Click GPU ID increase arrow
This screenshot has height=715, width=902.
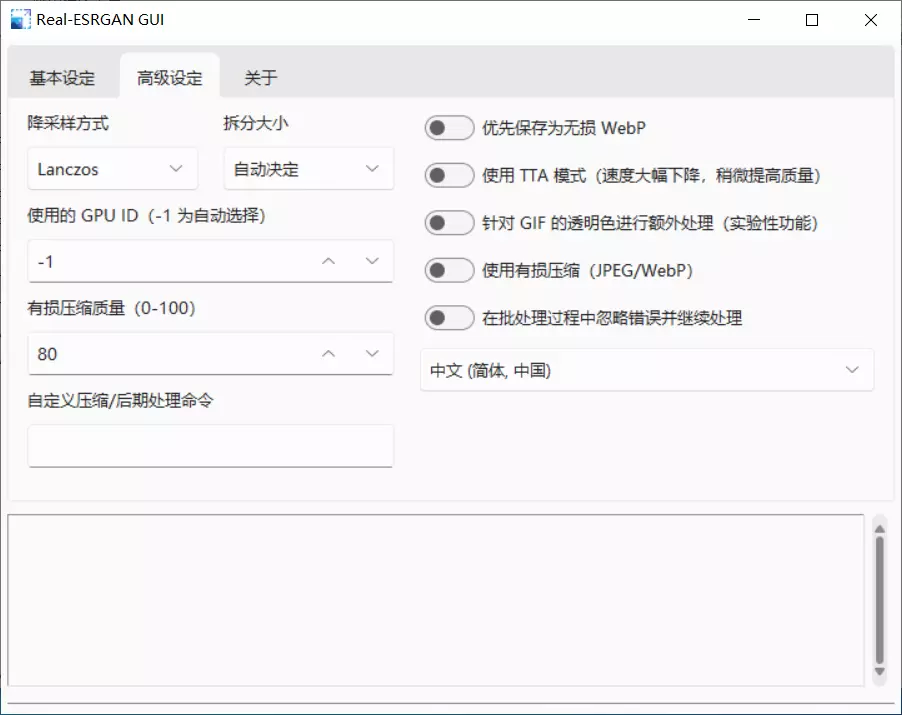(x=328, y=261)
